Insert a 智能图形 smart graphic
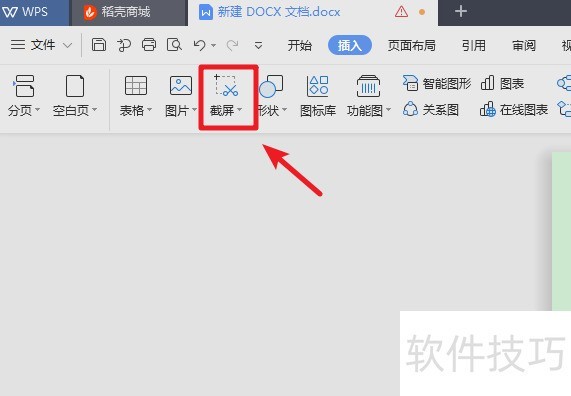The image size is (571, 396). tap(437, 83)
